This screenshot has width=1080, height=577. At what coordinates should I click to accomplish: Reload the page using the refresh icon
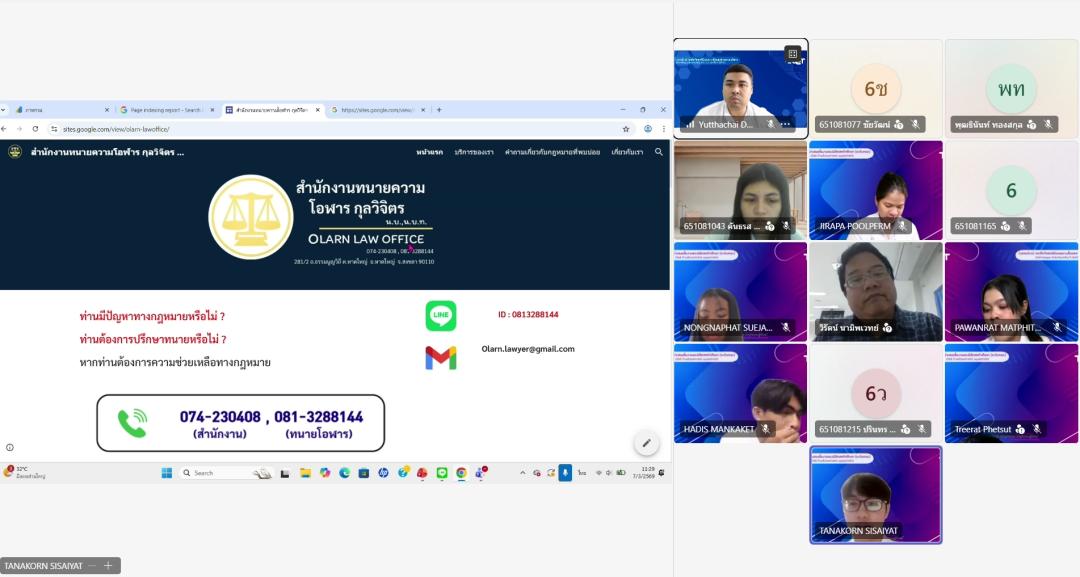pyautogui.click(x=35, y=129)
